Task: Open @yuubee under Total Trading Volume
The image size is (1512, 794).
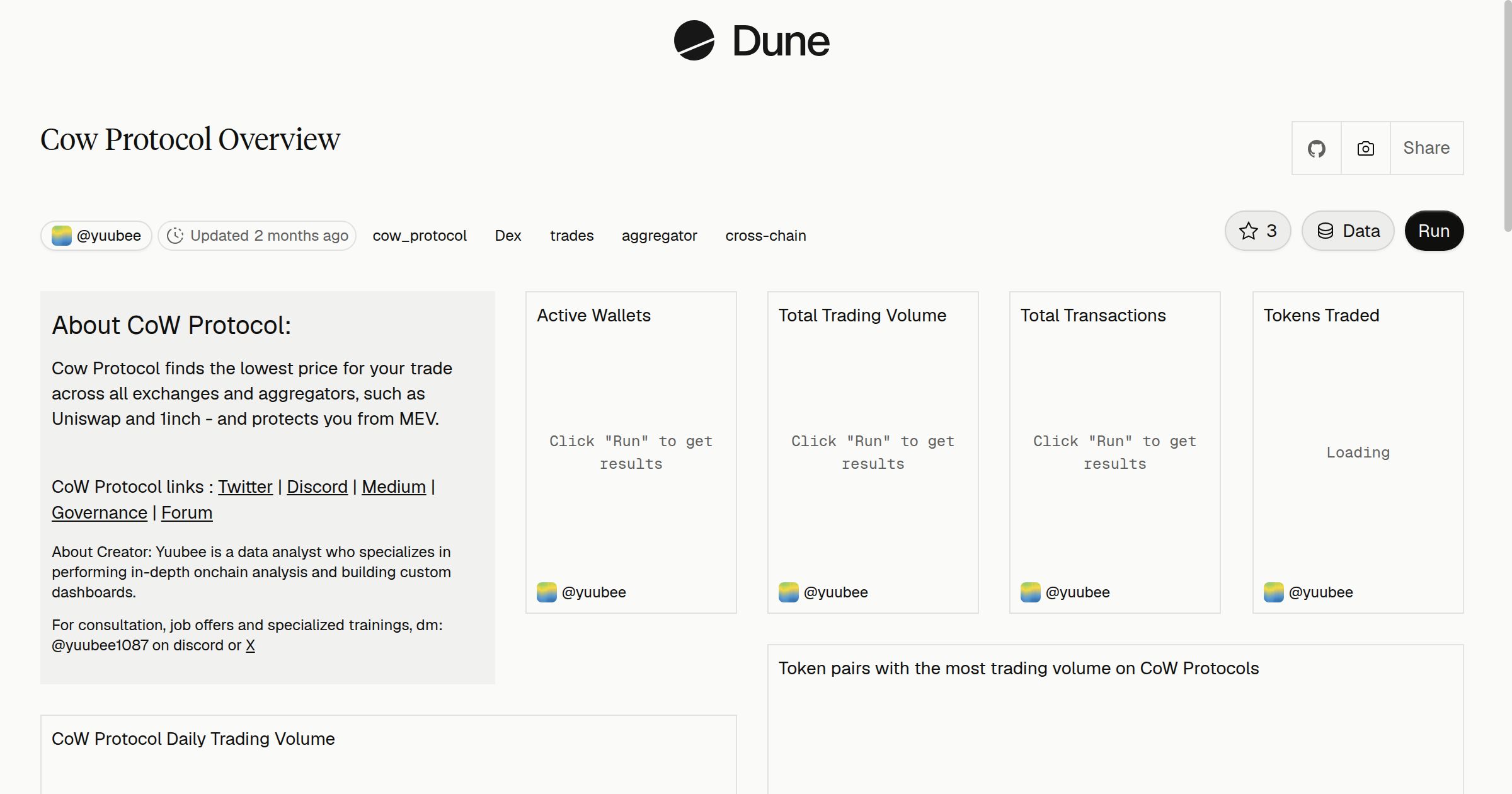Action: (823, 592)
